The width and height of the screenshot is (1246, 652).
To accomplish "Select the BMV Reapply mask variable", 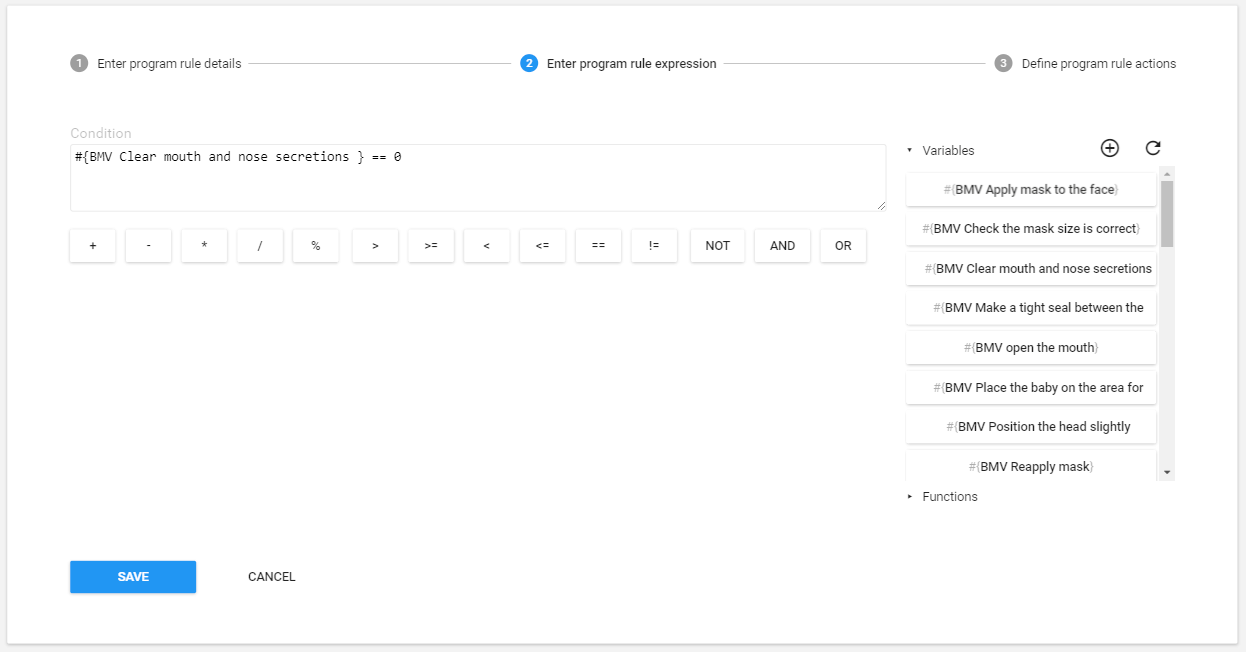I will click(x=1031, y=467).
